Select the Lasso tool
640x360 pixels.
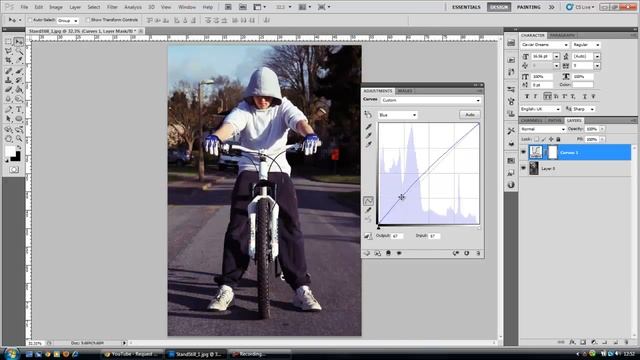(9, 51)
